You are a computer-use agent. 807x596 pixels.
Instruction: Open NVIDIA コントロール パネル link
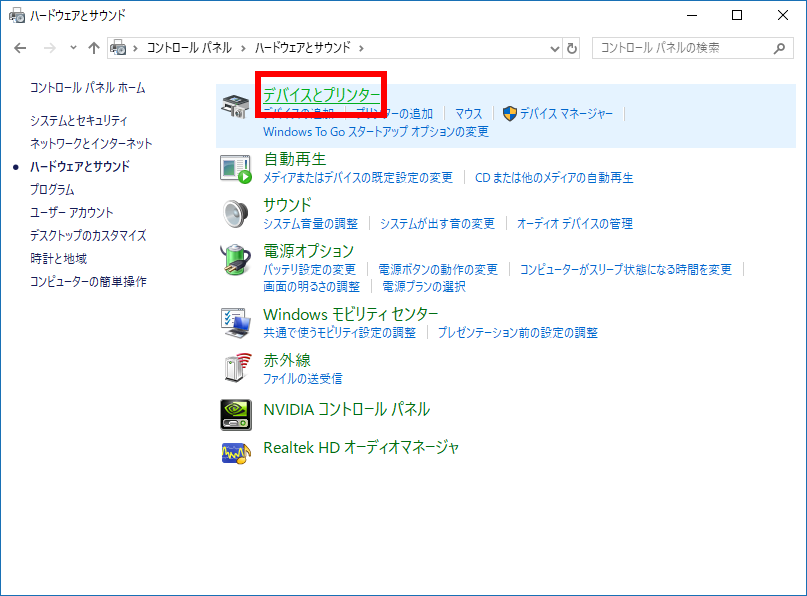point(346,410)
